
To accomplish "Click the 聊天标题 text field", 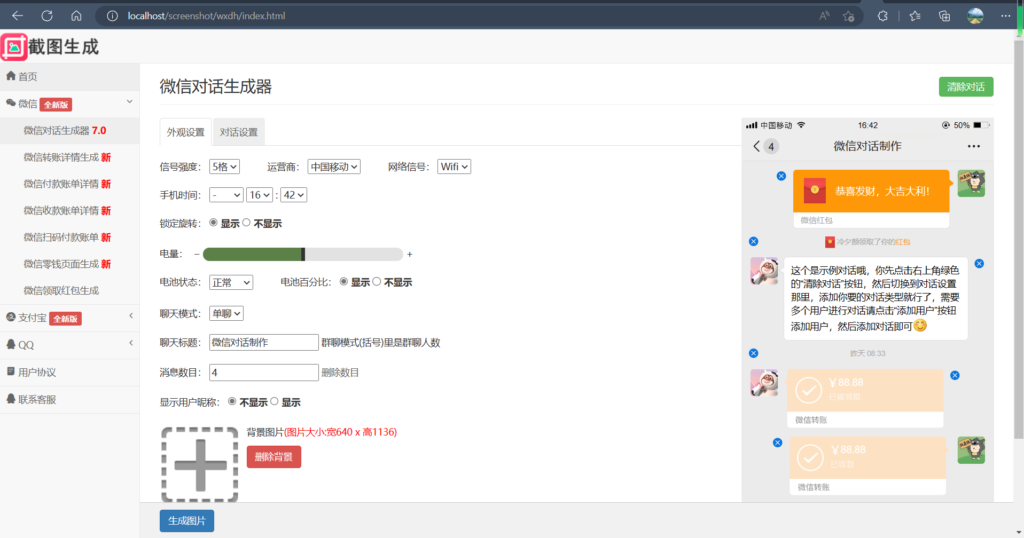I will click(264, 342).
